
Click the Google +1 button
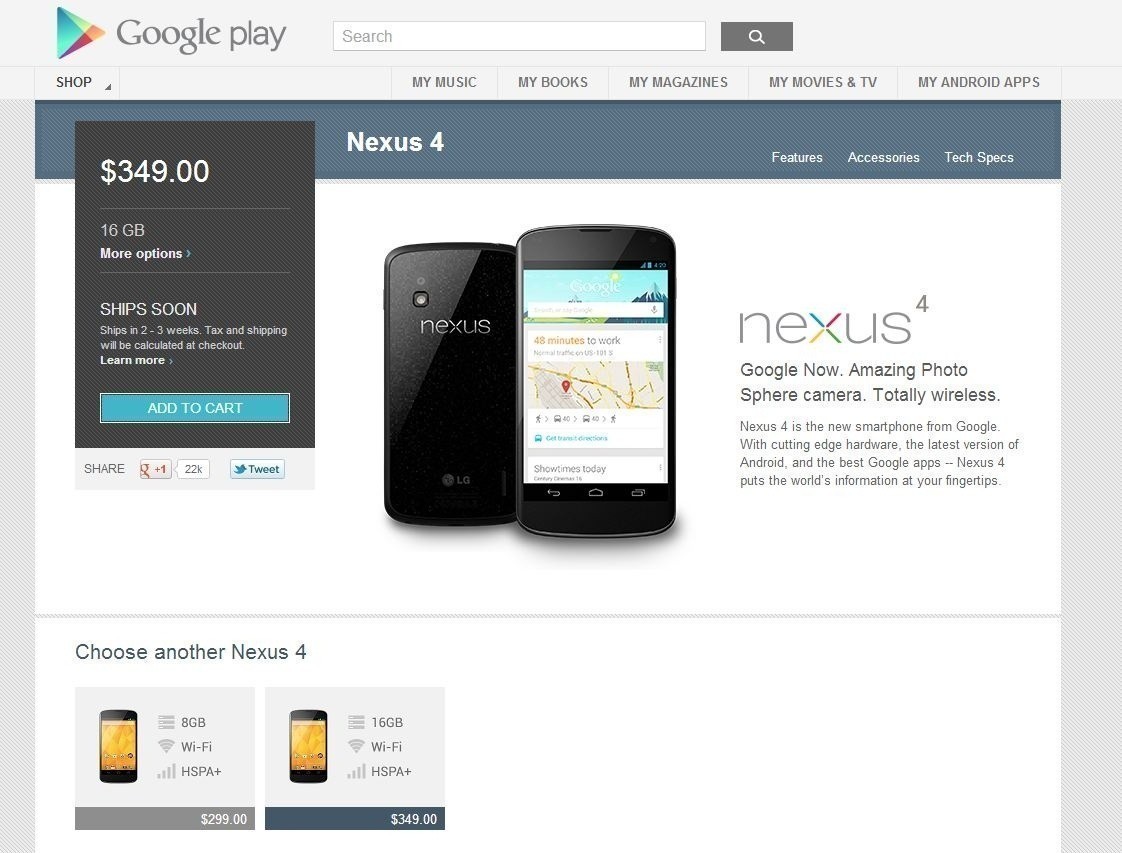(x=155, y=469)
